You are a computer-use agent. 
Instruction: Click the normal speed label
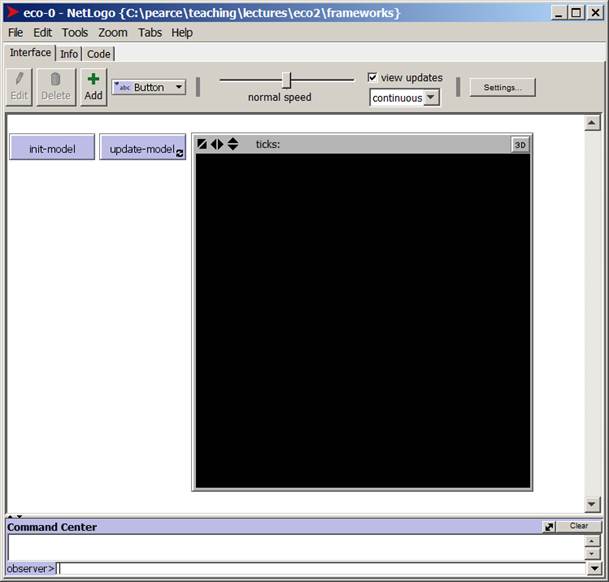pos(280,97)
